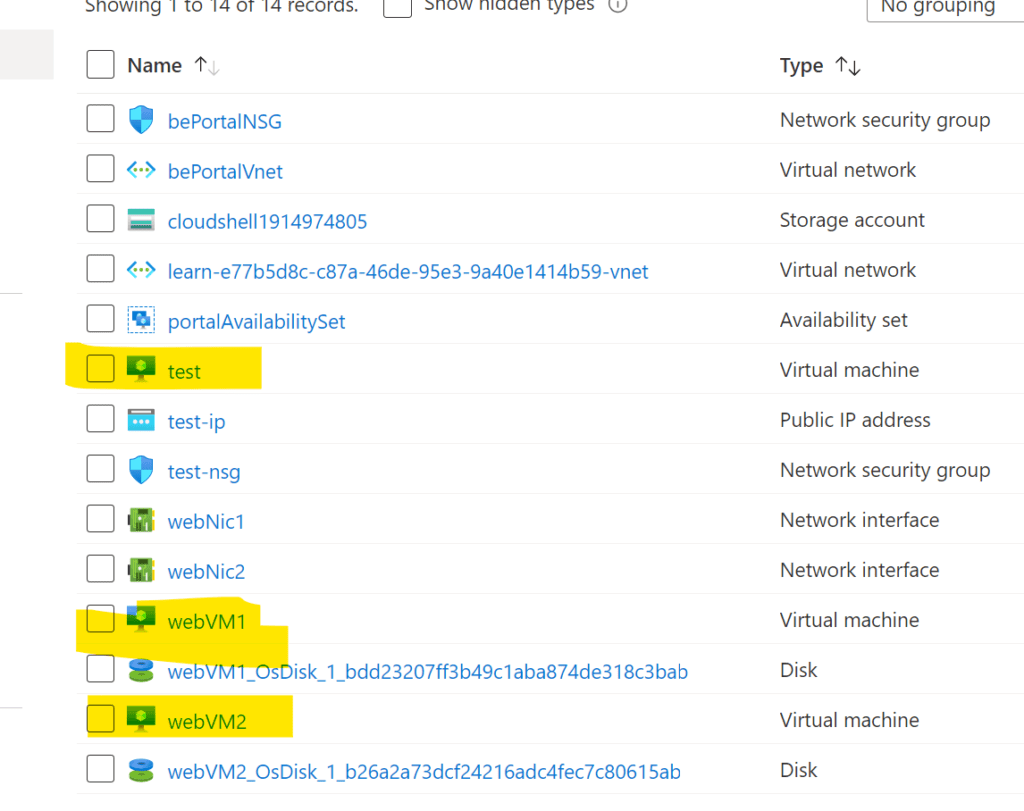1024x811 pixels.
Task: Sort the list by Type column
Action: 800,64
